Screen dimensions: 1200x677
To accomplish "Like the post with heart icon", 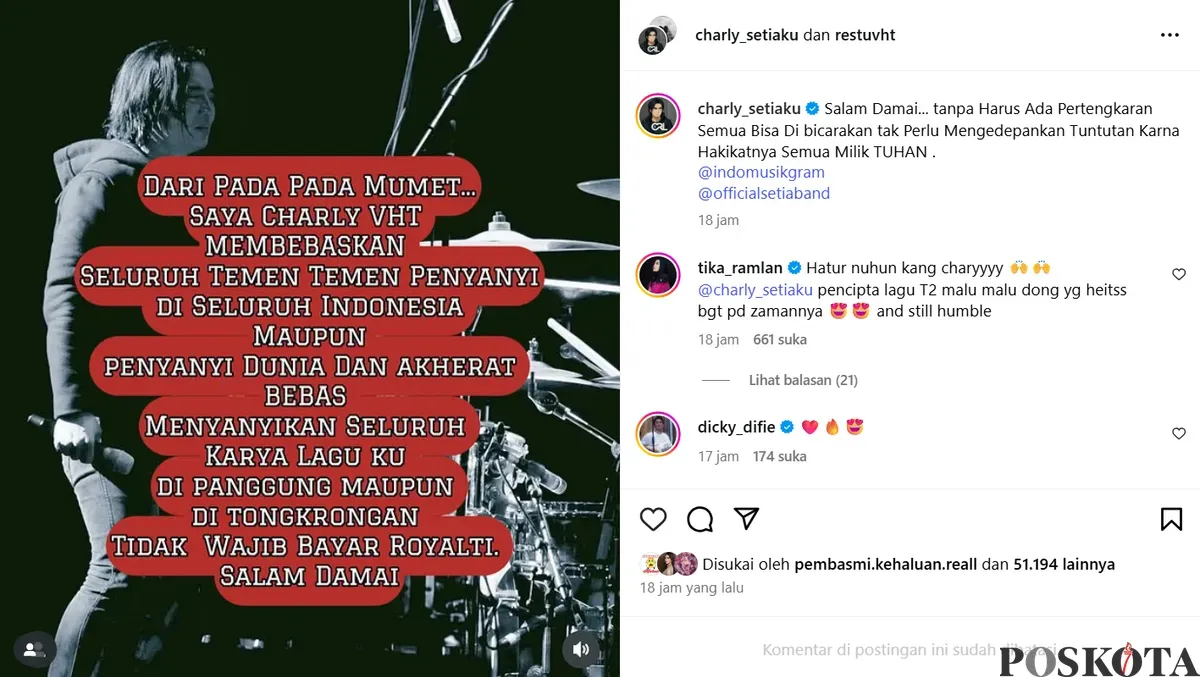I will coord(653,519).
